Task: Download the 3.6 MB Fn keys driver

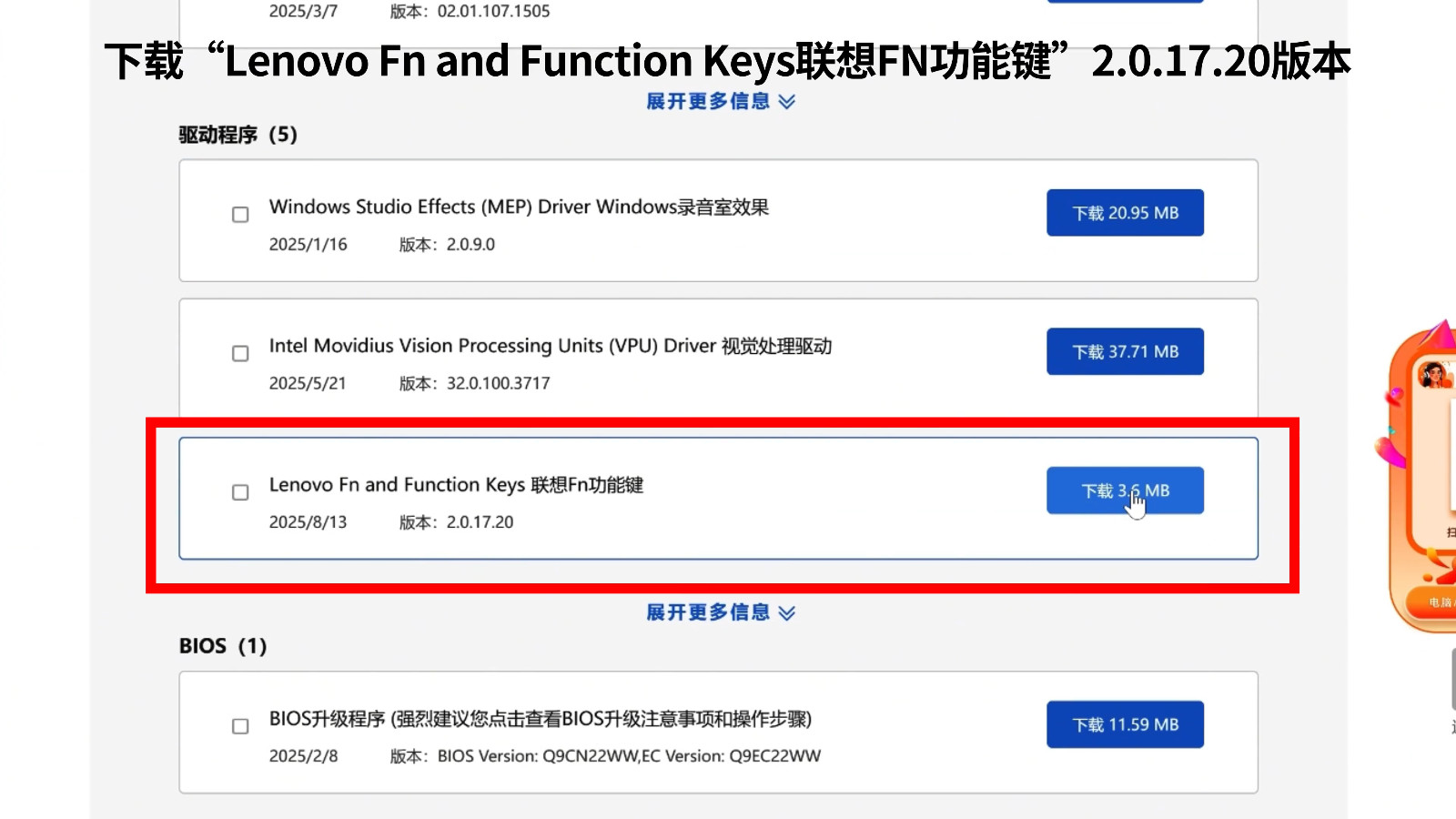Action: coord(1125,490)
